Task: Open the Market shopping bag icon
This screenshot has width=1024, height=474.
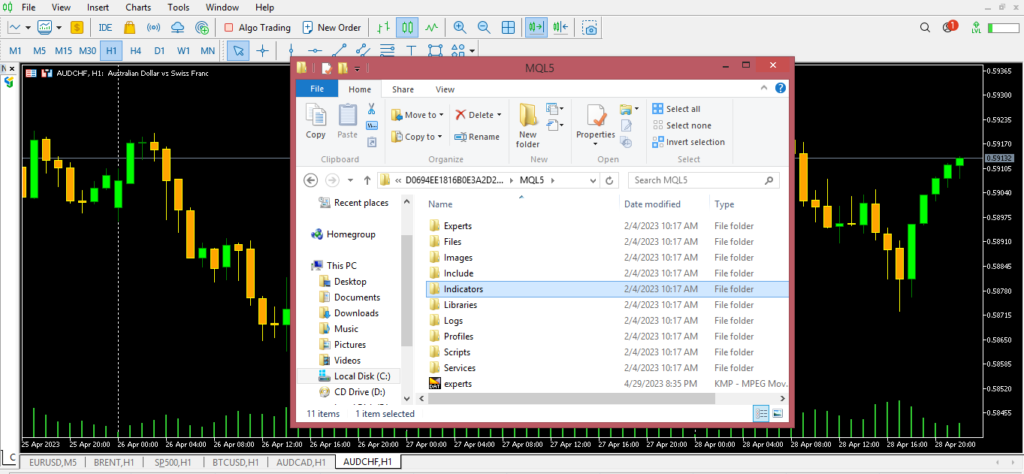Action: [128, 27]
